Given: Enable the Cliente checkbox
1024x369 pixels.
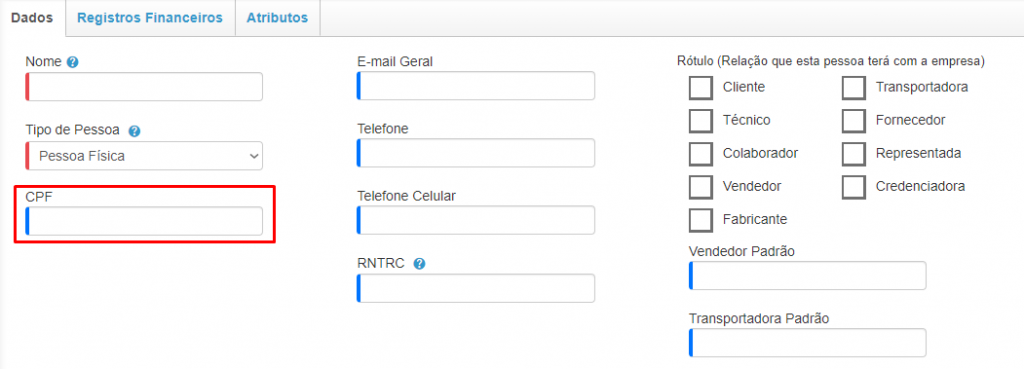Looking at the screenshot, I should coord(701,88).
